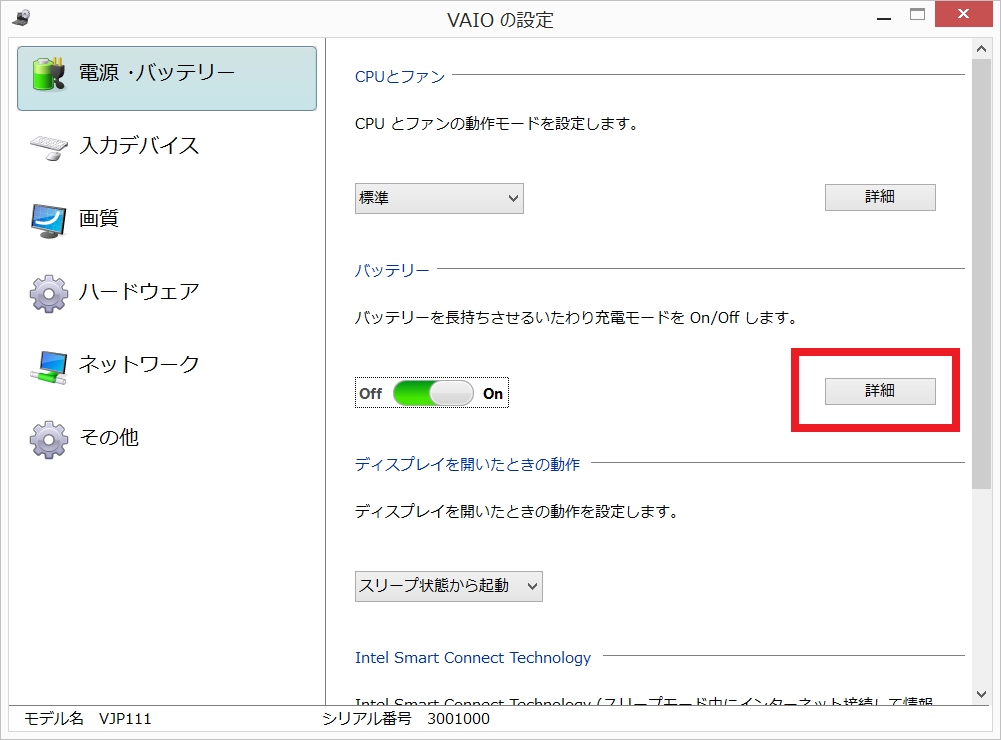Click the serial number 3001000
The image size is (1001, 740).
tap(458, 719)
